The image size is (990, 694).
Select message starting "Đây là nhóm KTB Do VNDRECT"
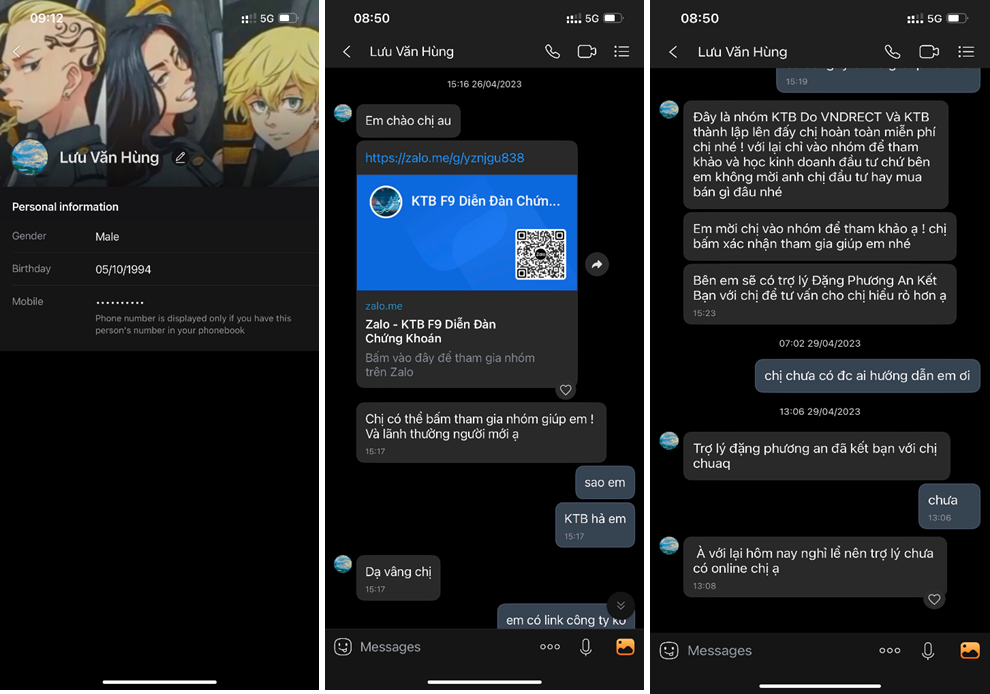click(816, 155)
